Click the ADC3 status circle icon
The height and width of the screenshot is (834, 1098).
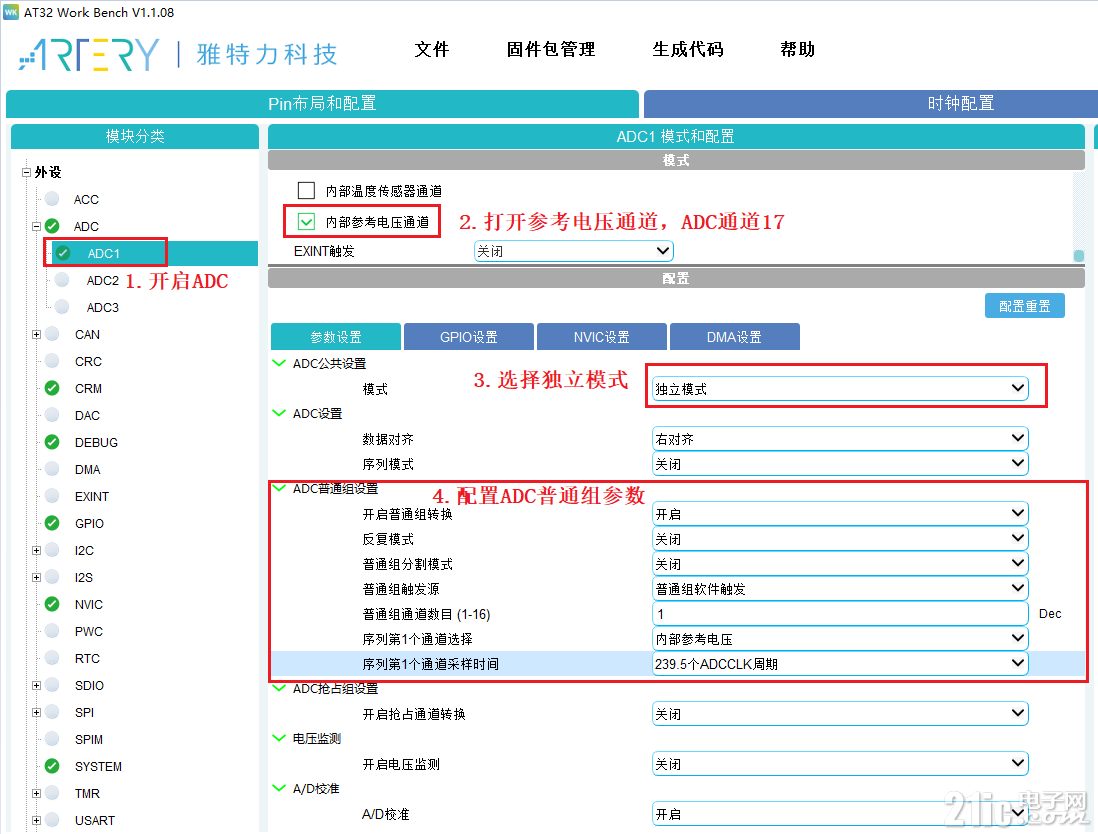coord(62,307)
